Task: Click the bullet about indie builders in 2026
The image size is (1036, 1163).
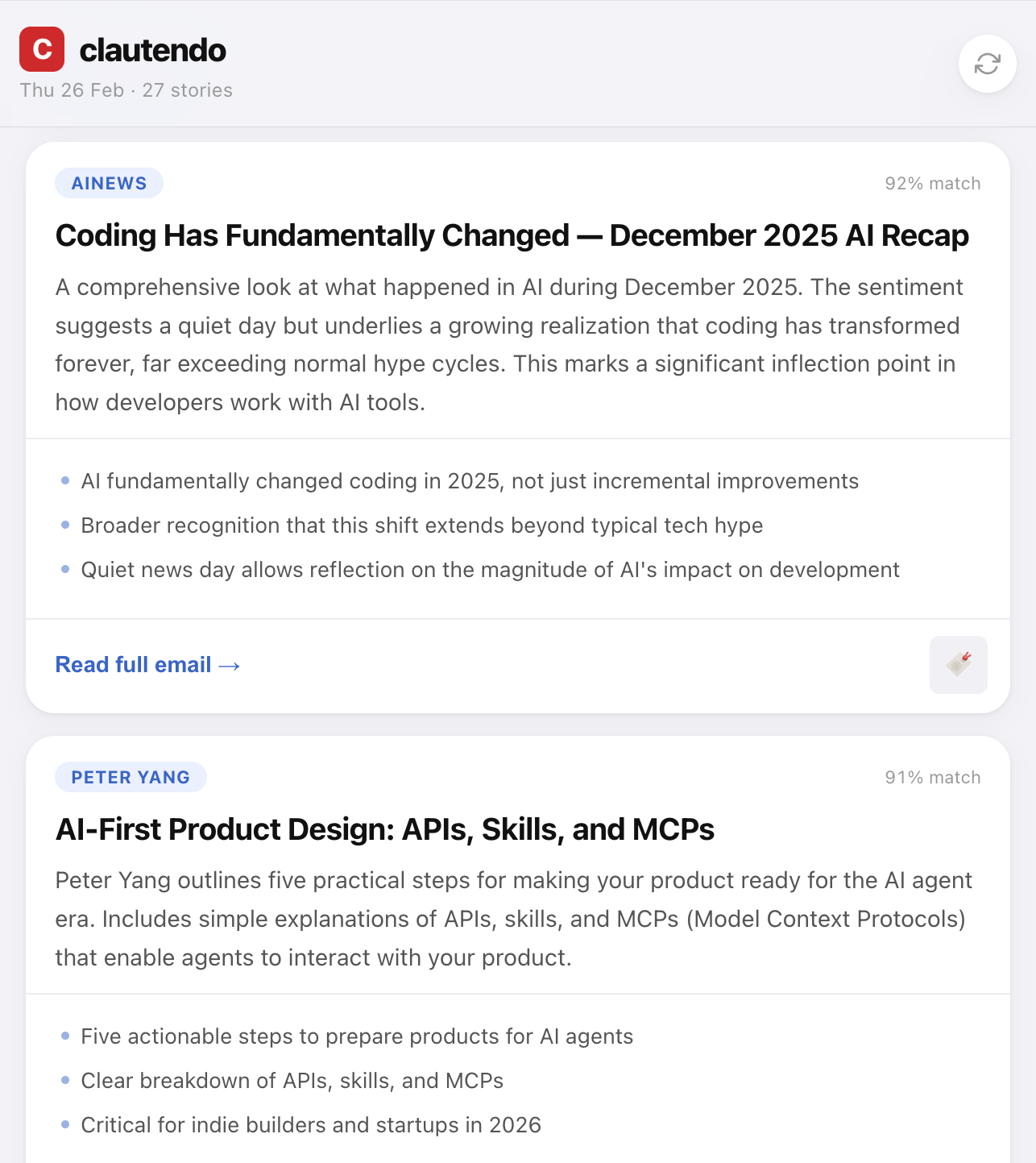Action: click(x=311, y=1125)
